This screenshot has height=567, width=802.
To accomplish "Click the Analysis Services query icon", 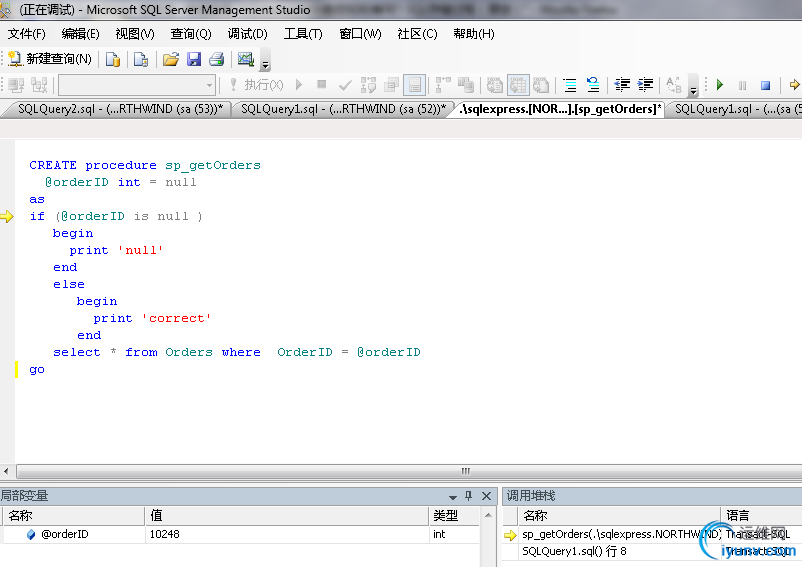I will pyautogui.click(x=141, y=59).
